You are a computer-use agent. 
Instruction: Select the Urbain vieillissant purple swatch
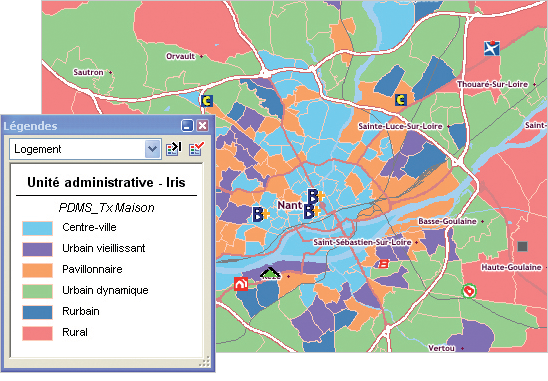click(x=37, y=249)
